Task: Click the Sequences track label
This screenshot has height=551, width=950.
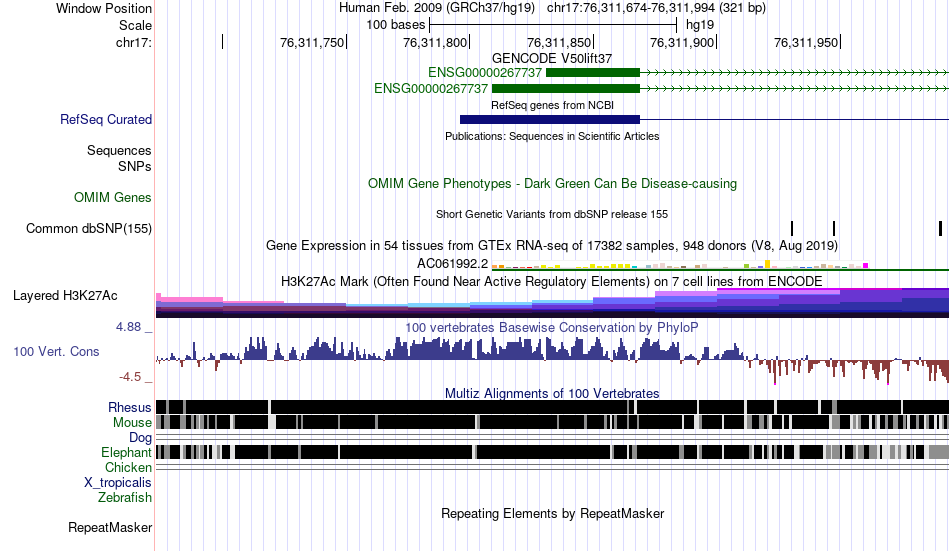Action: tap(119, 150)
